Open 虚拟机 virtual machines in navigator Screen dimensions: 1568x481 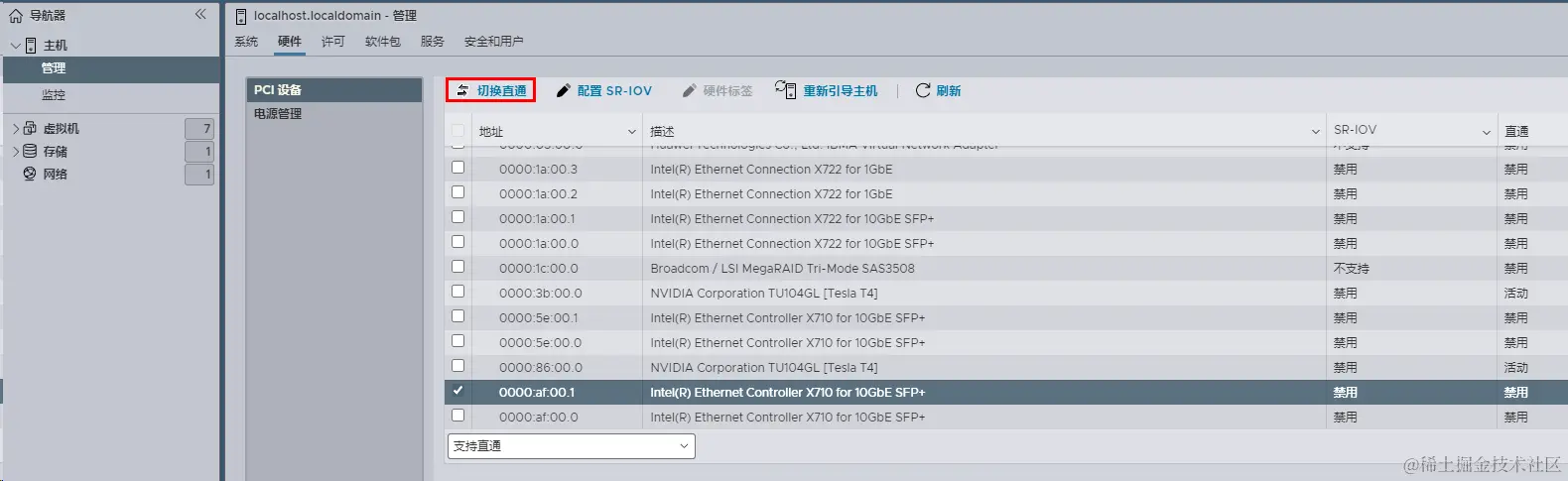pos(61,128)
